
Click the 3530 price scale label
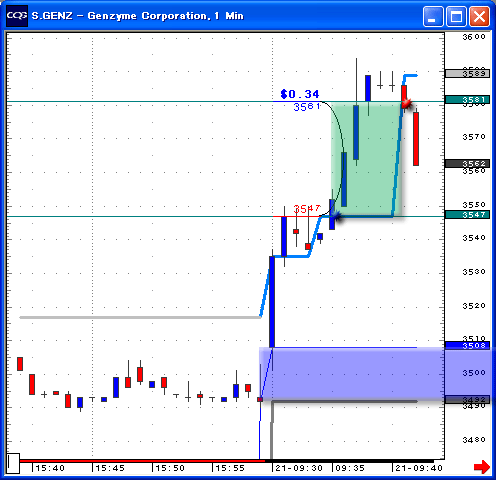click(474, 272)
